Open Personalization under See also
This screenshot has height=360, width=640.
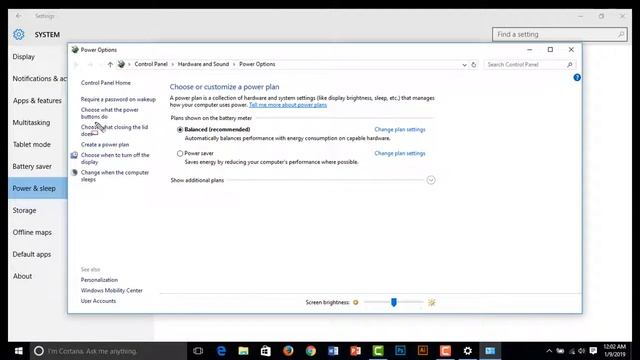point(99,280)
